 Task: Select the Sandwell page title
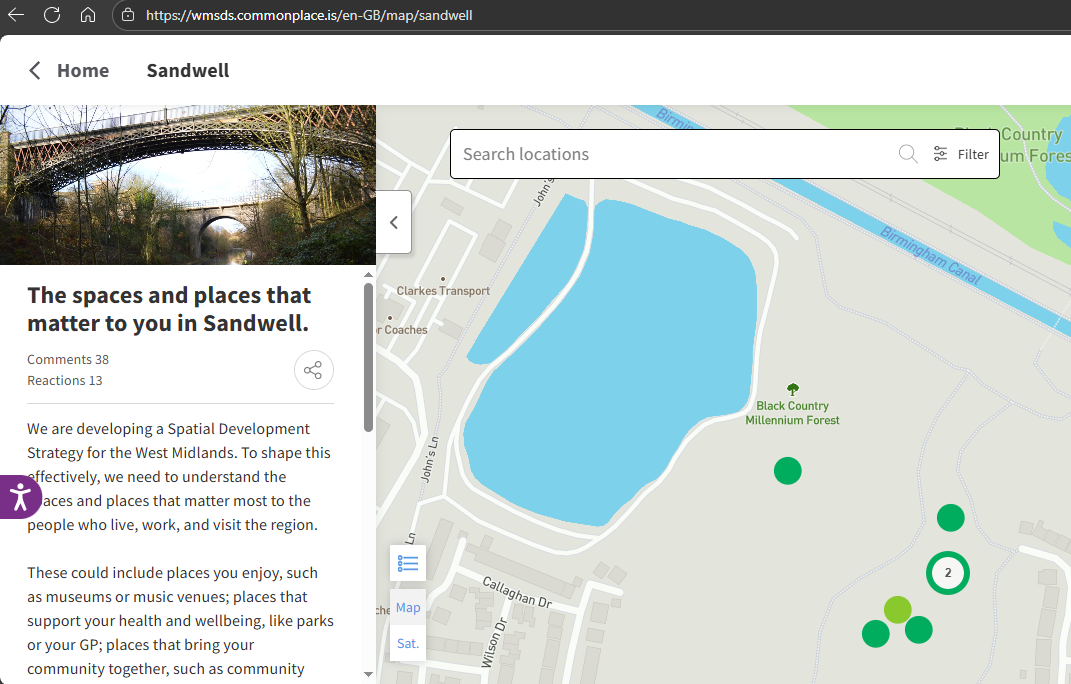(188, 70)
